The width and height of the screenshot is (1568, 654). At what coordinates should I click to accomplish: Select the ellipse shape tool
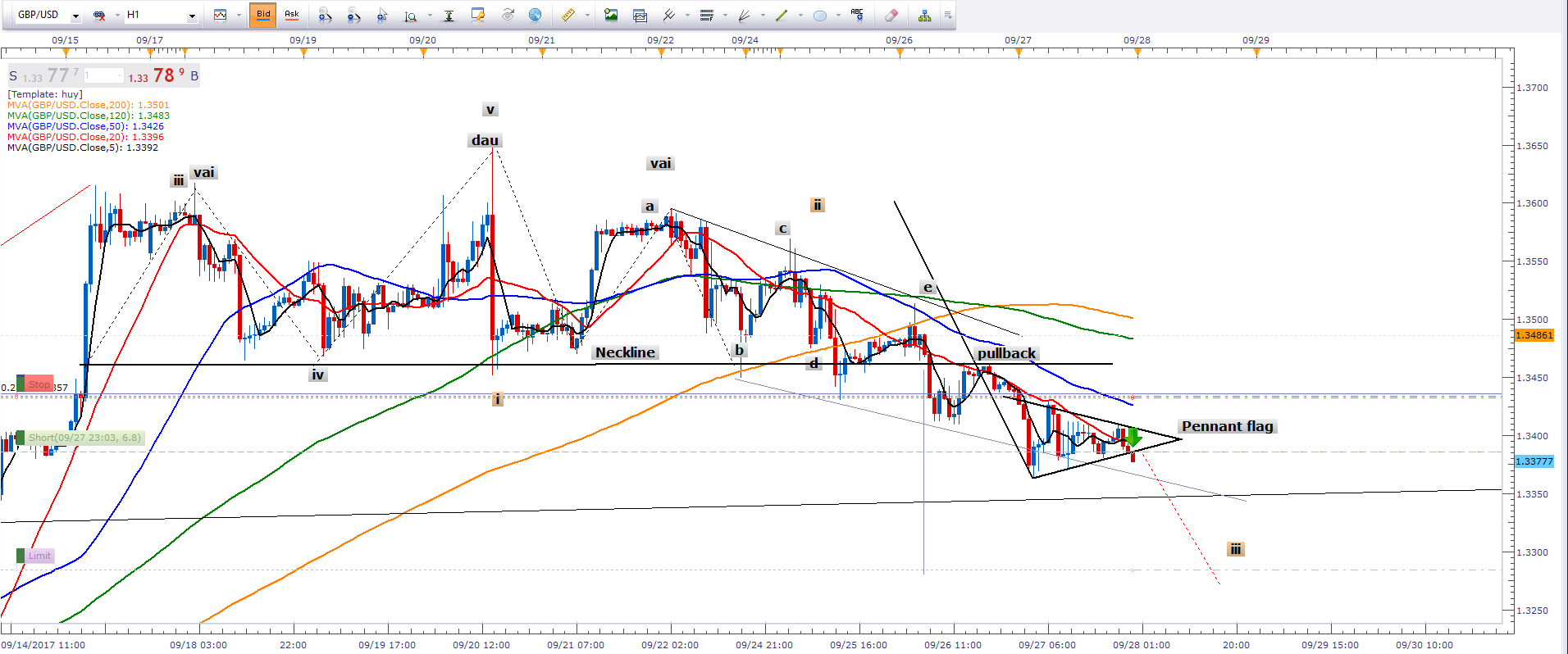819,15
